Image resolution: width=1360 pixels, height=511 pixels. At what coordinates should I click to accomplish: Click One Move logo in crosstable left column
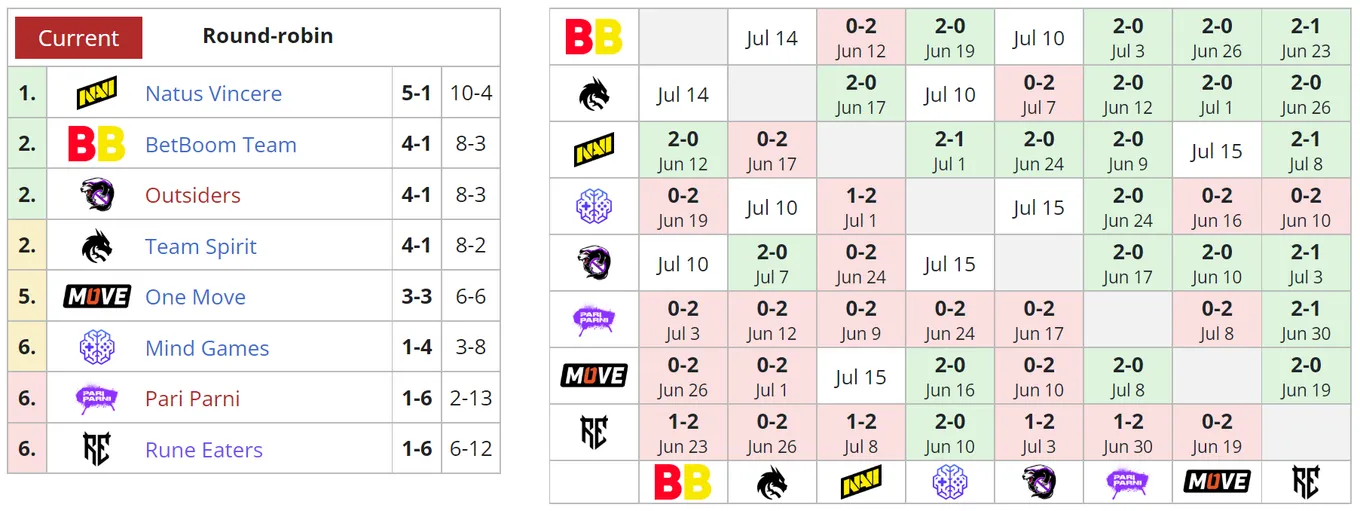click(x=594, y=376)
